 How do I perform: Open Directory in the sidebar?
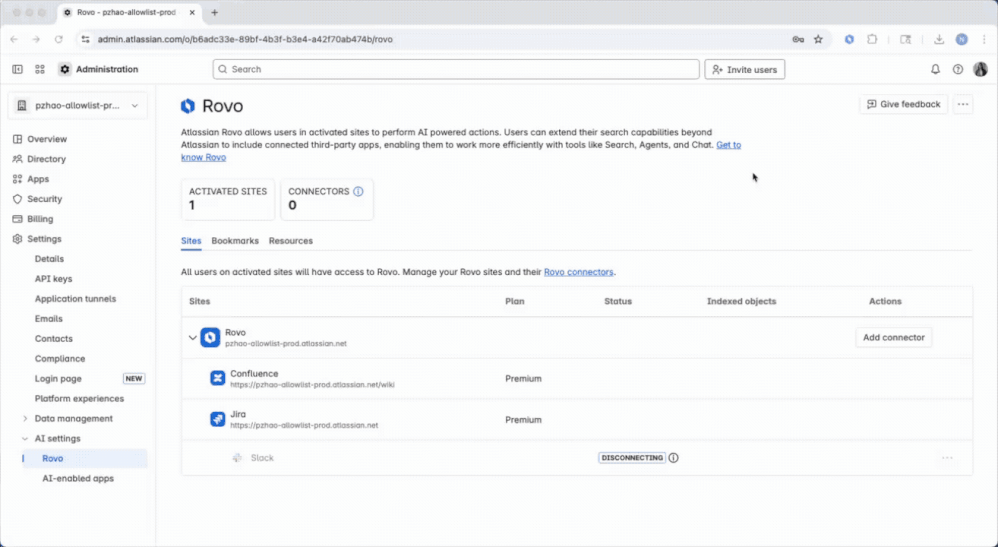(46, 159)
